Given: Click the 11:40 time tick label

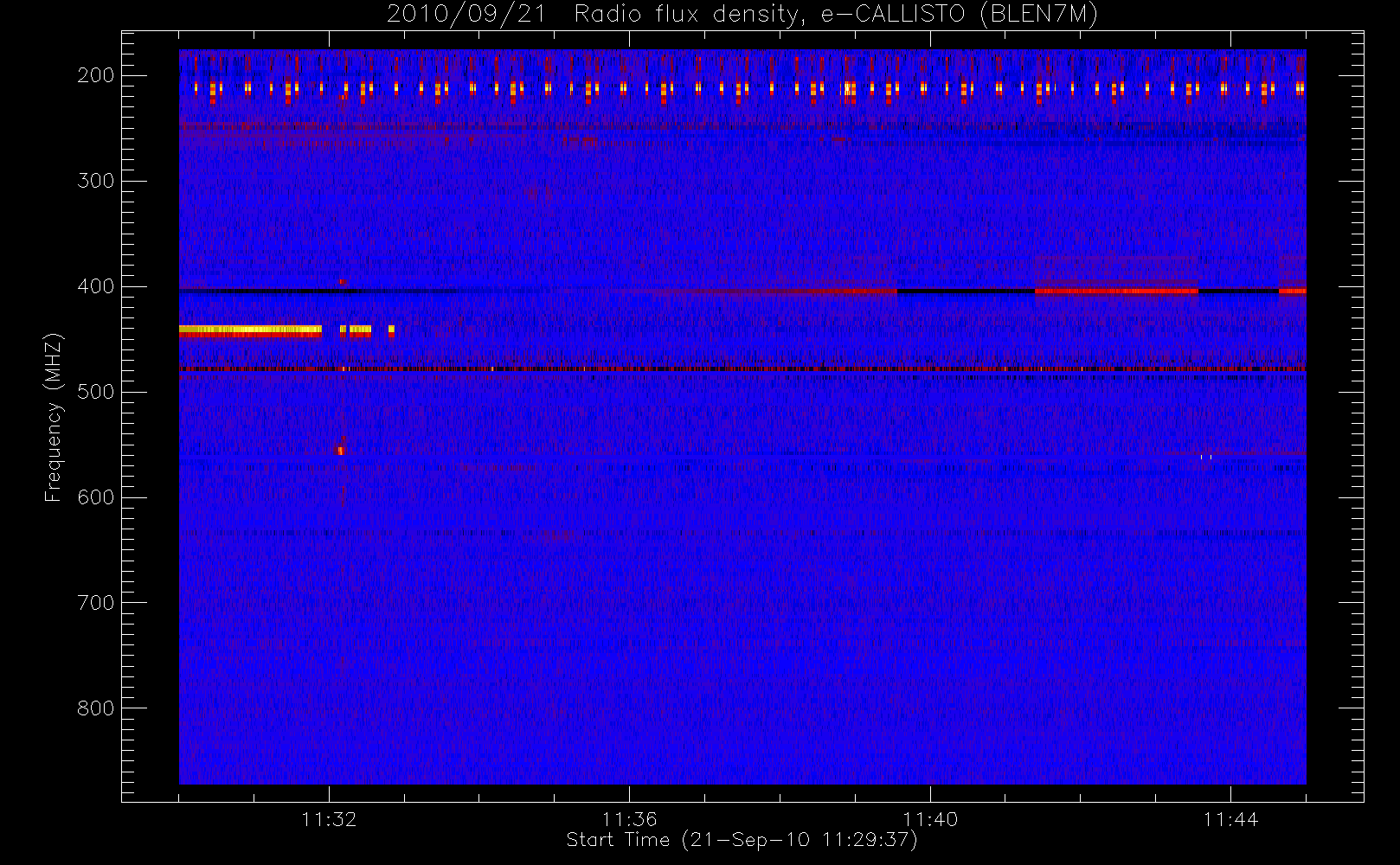Looking at the screenshot, I should 930,818.
